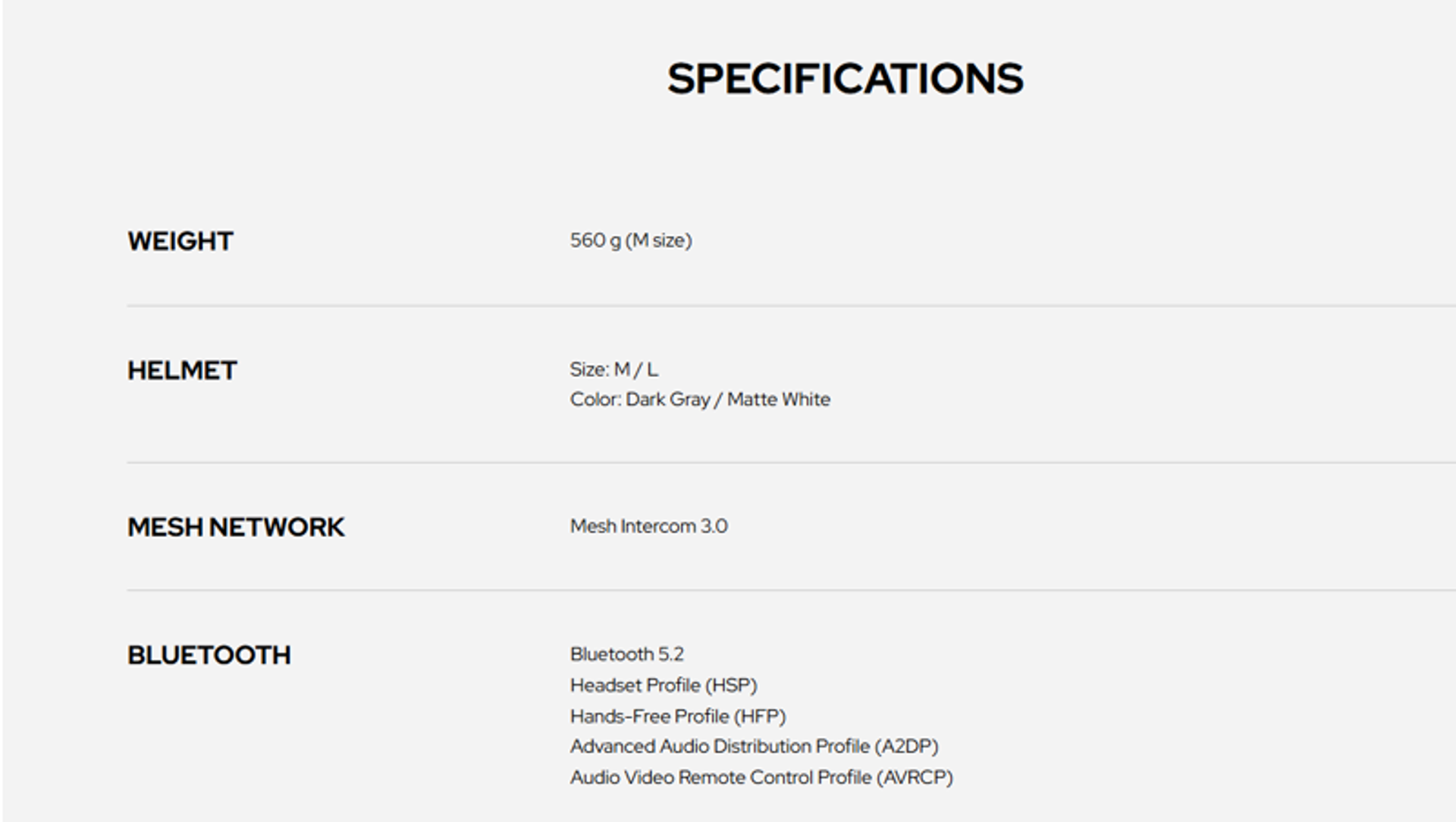Viewport: 1456px width, 822px height.
Task: Select the WEIGHT section label
Action: point(180,241)
